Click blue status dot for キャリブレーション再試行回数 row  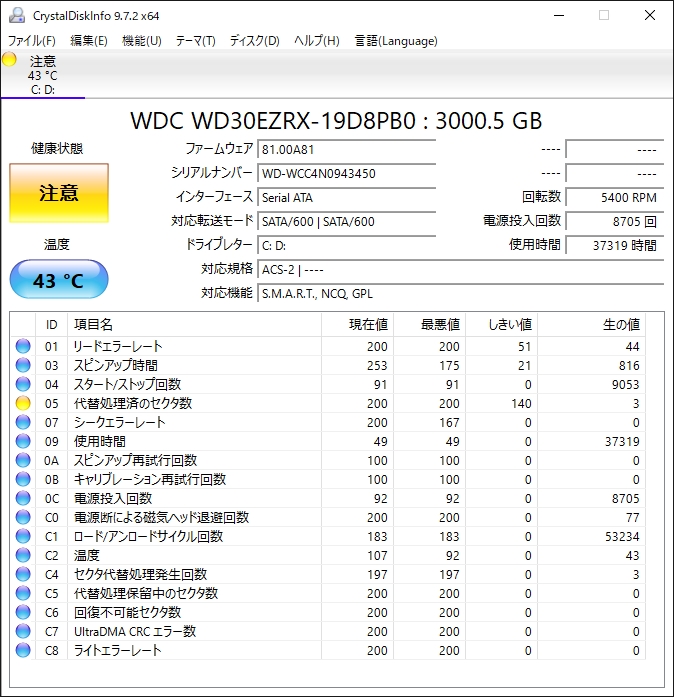[x=23, y=479]
